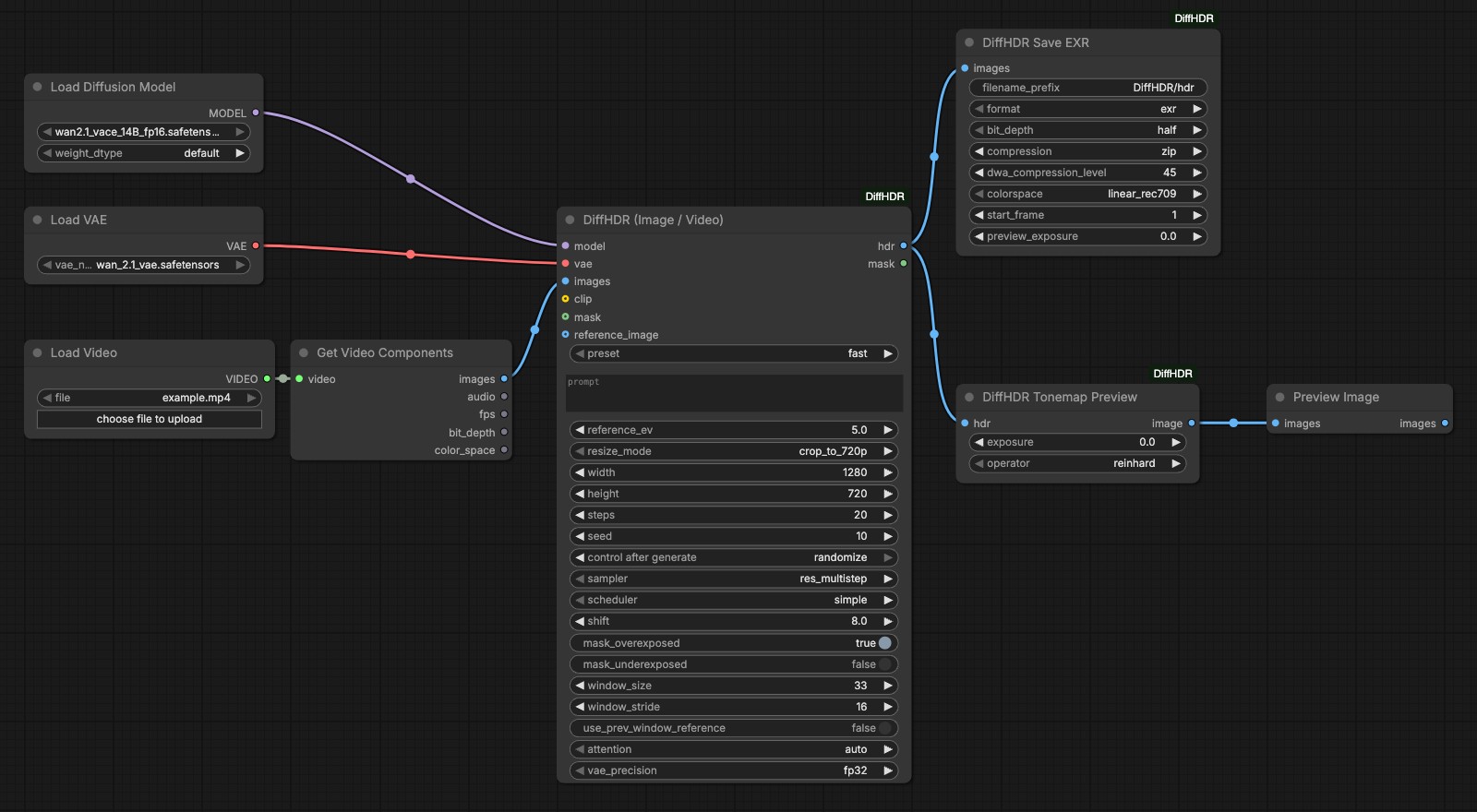Click the DiffHDR badge above the Image / Video node
Screen dimensions: 1477x812
click(884, 197)
